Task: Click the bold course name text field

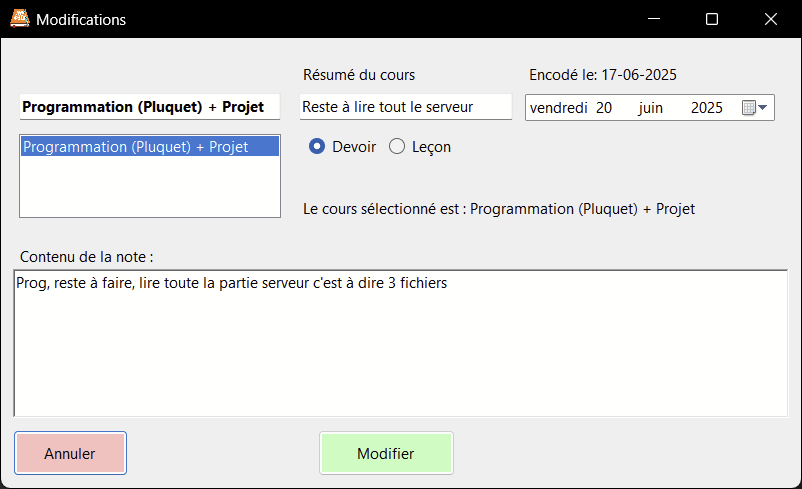Action: 149,107
